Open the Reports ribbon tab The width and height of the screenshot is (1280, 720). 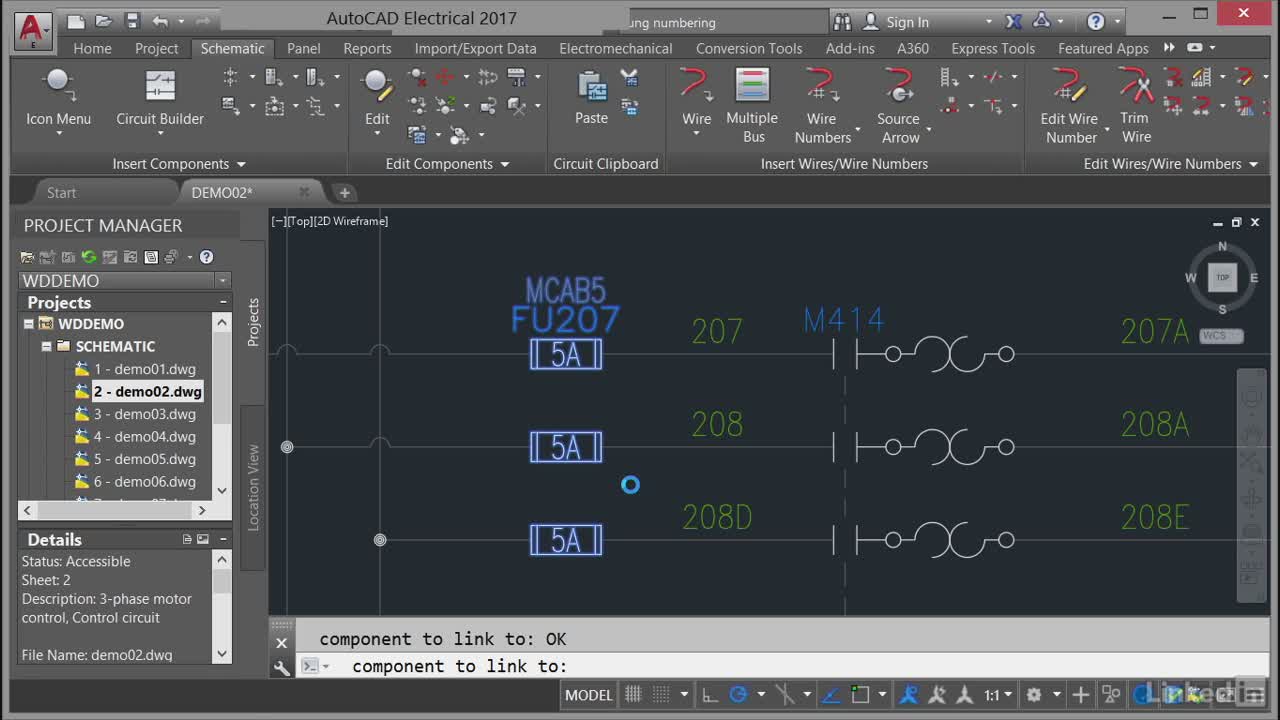click(367, 48)
